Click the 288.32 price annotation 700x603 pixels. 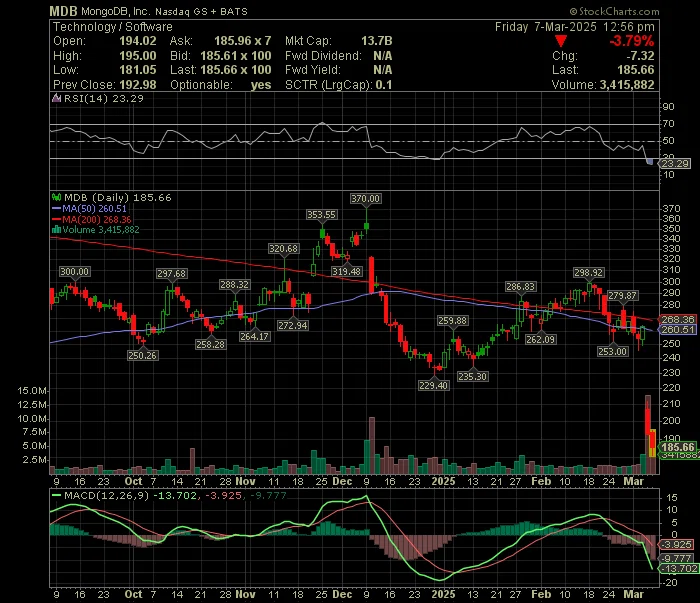click(x=234, y=284)
